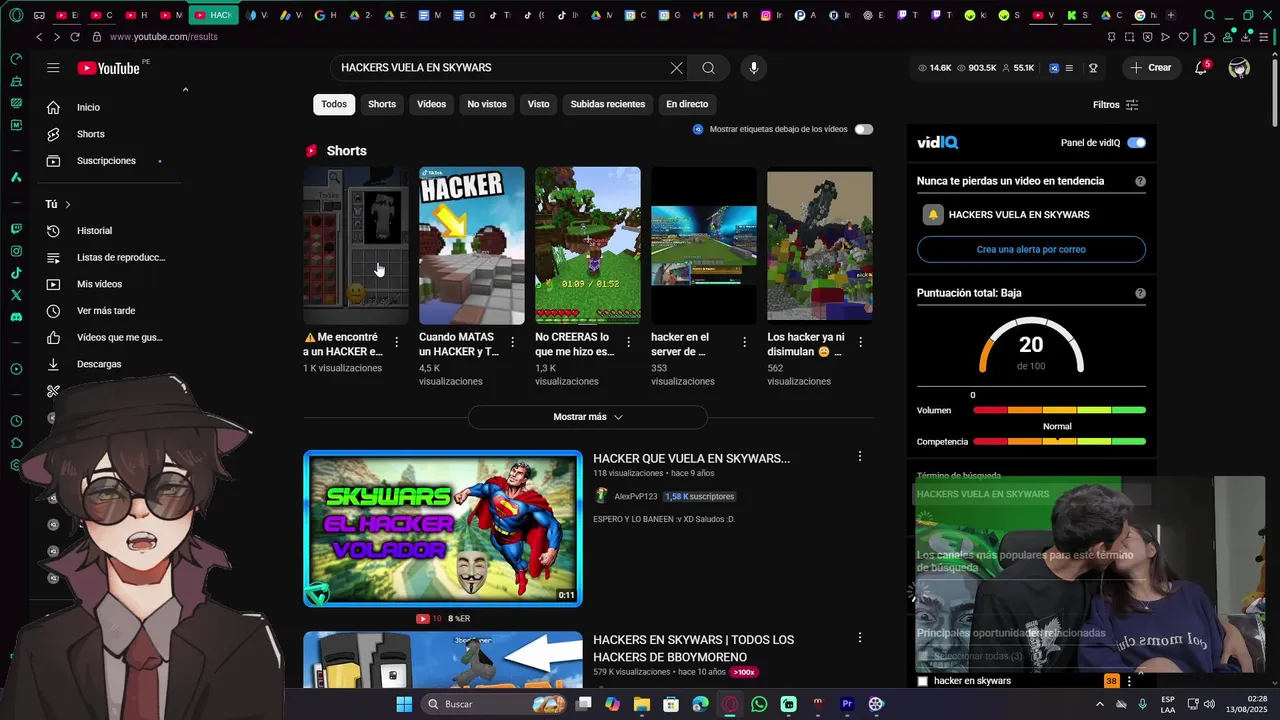Click the 'SKYWARS EL HACKER VOLADOR' thumbnail
Viewport: 1280px width, 720px height.
443,529
